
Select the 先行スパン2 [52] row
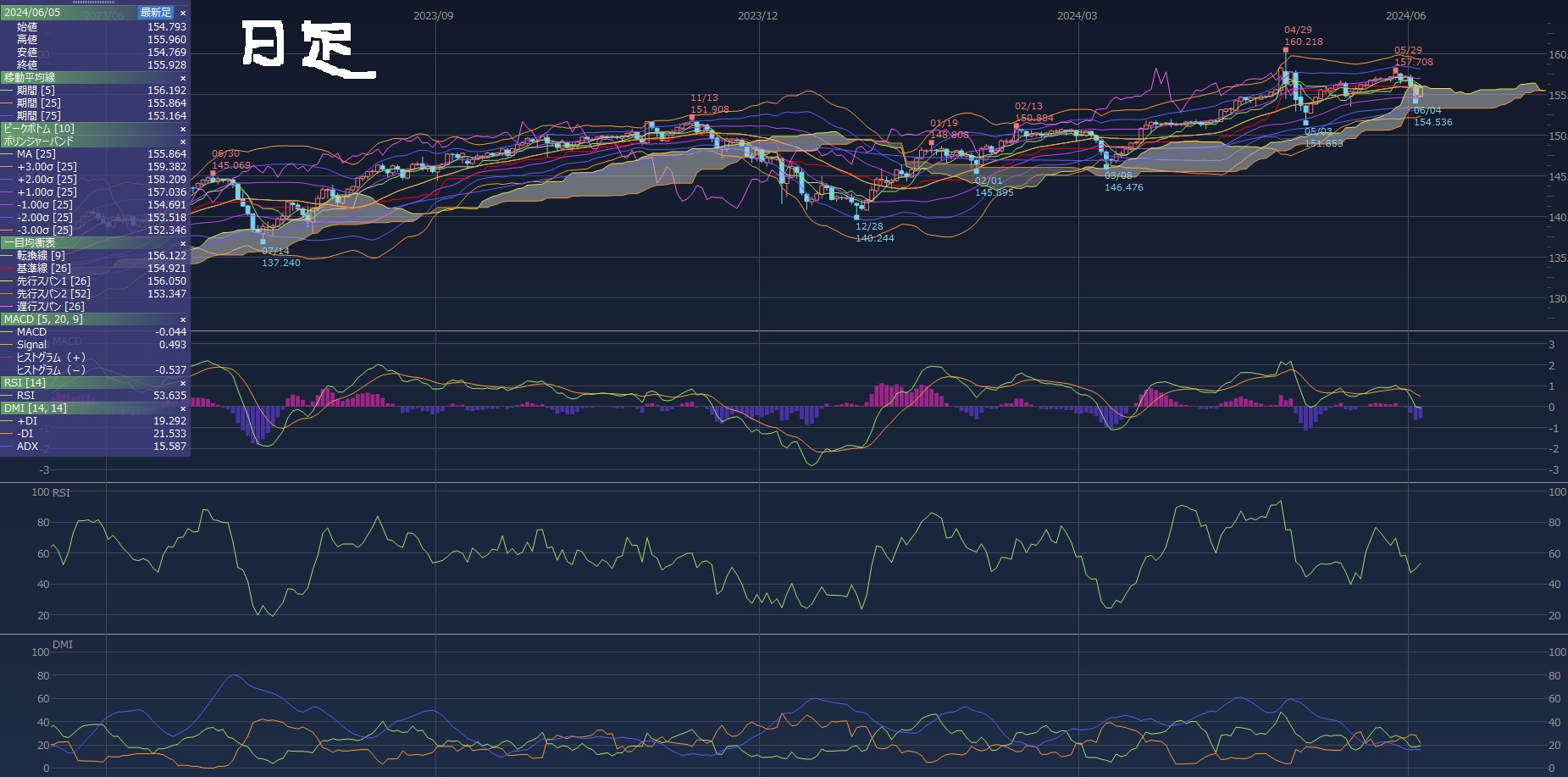tap(95, 294)
